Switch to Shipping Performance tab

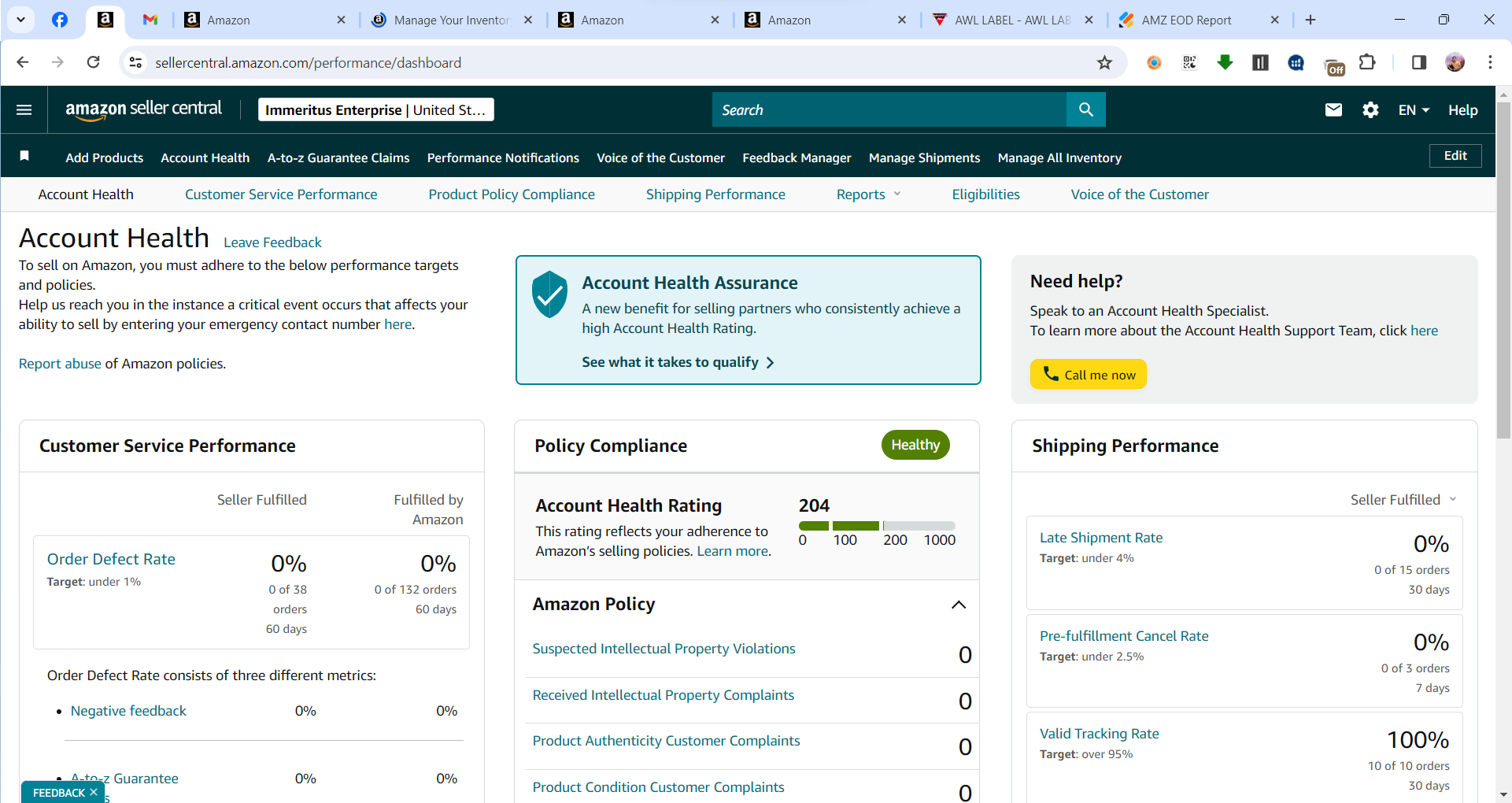pyautogui.click(x=715, y=194)
